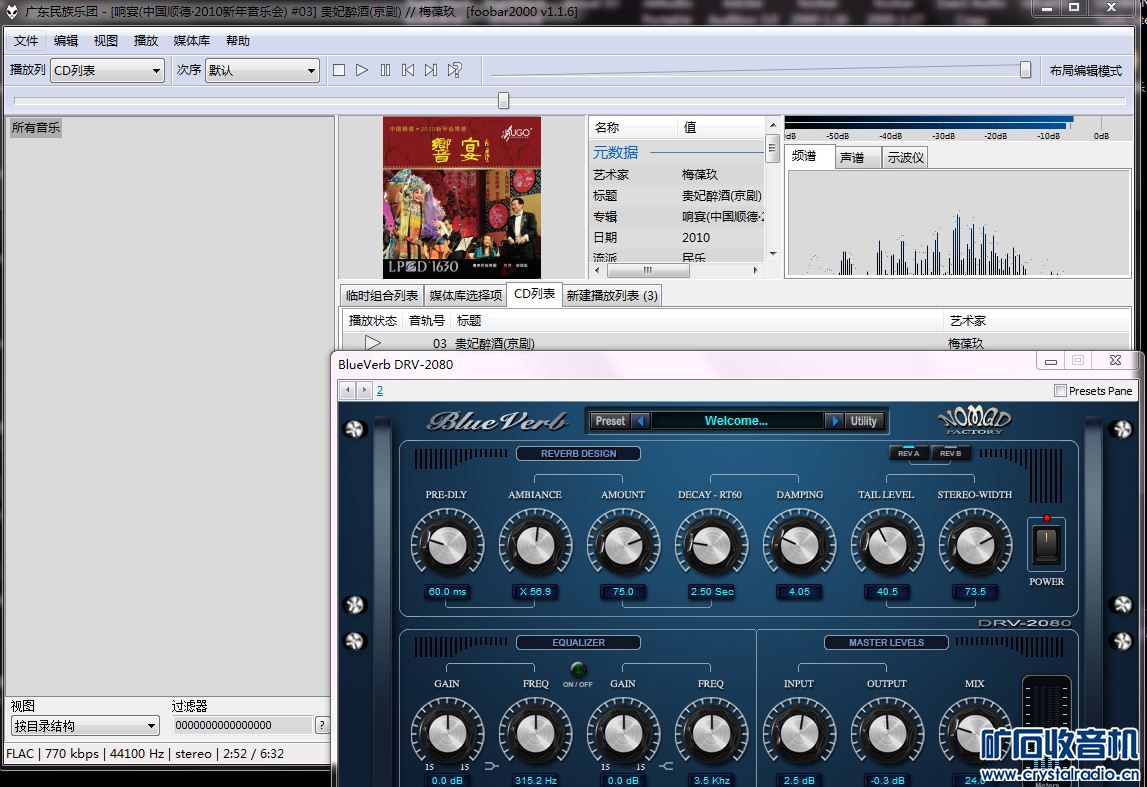Select previous preset with left arrow

coord(641,421)
